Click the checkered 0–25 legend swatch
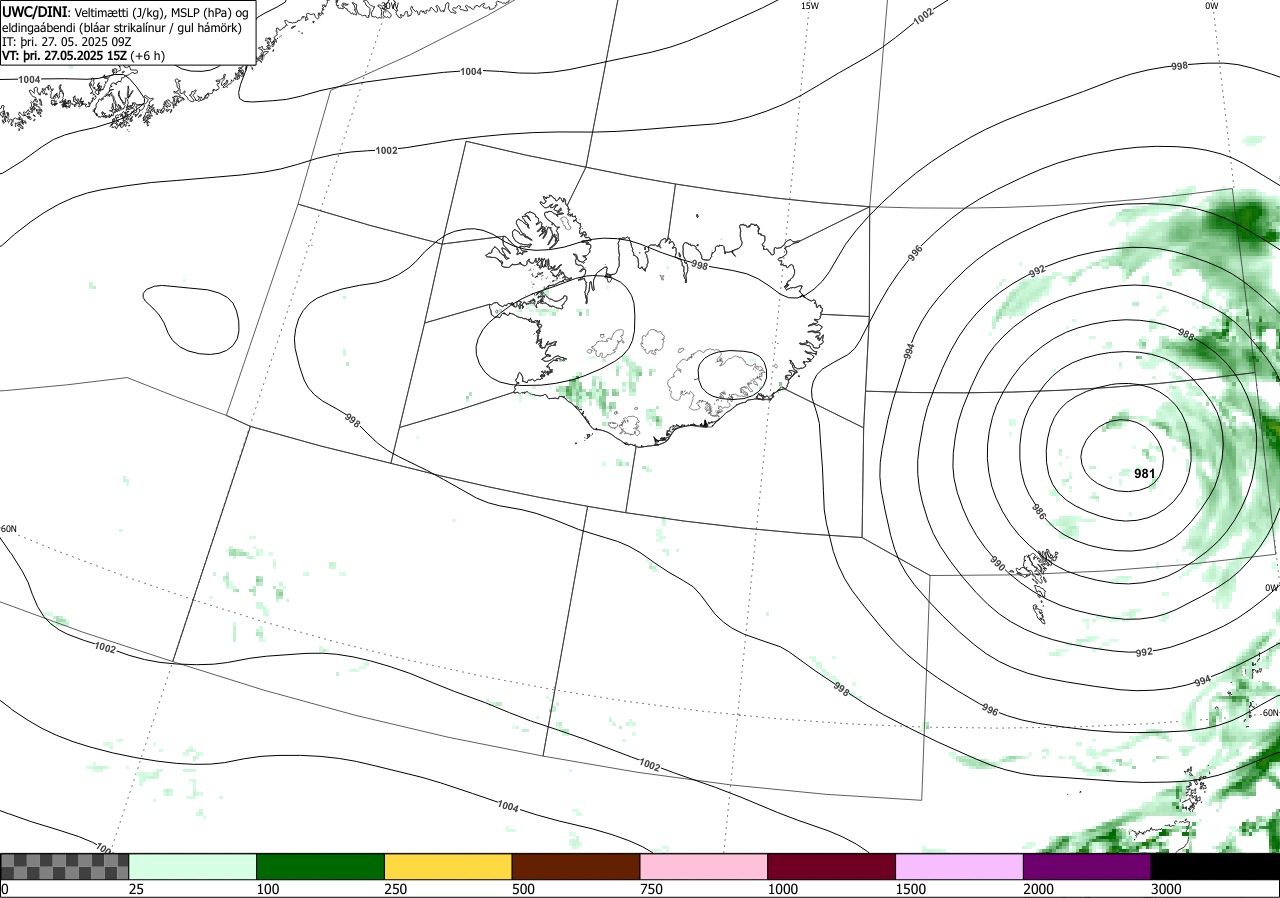 pyautogui.click(x=65, y=866)
